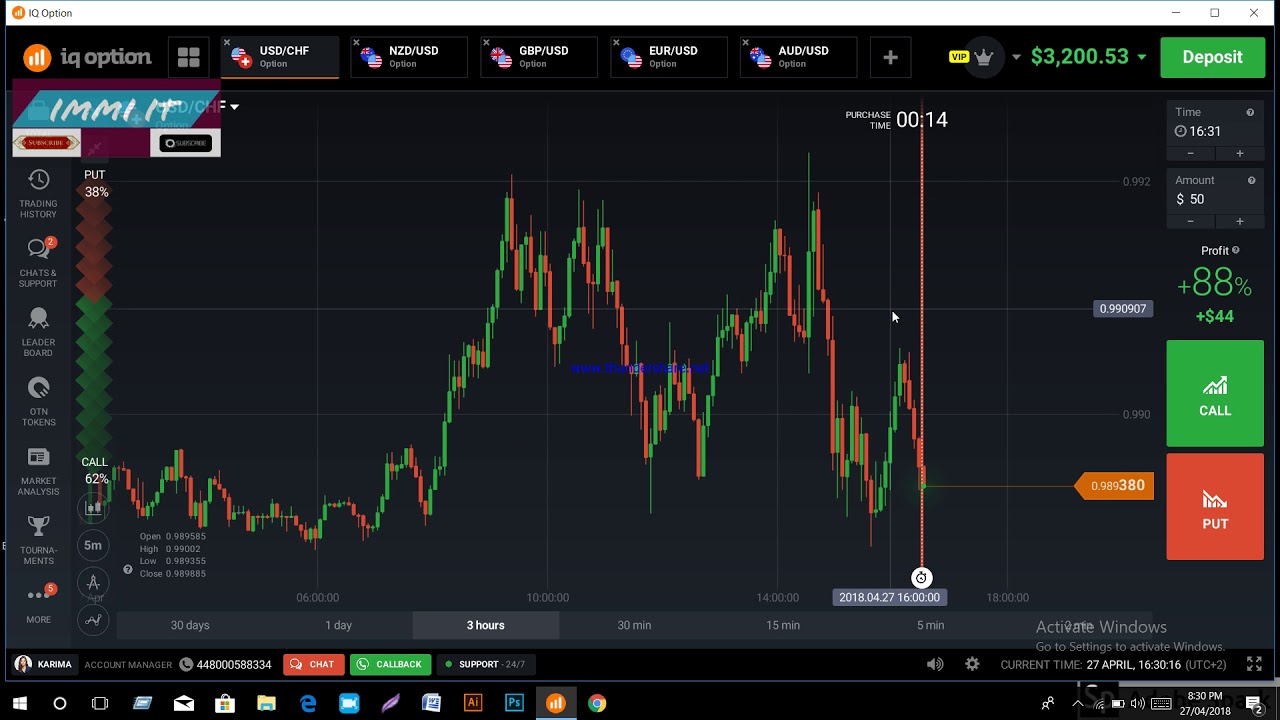Select 3 hours chart range

485,625
